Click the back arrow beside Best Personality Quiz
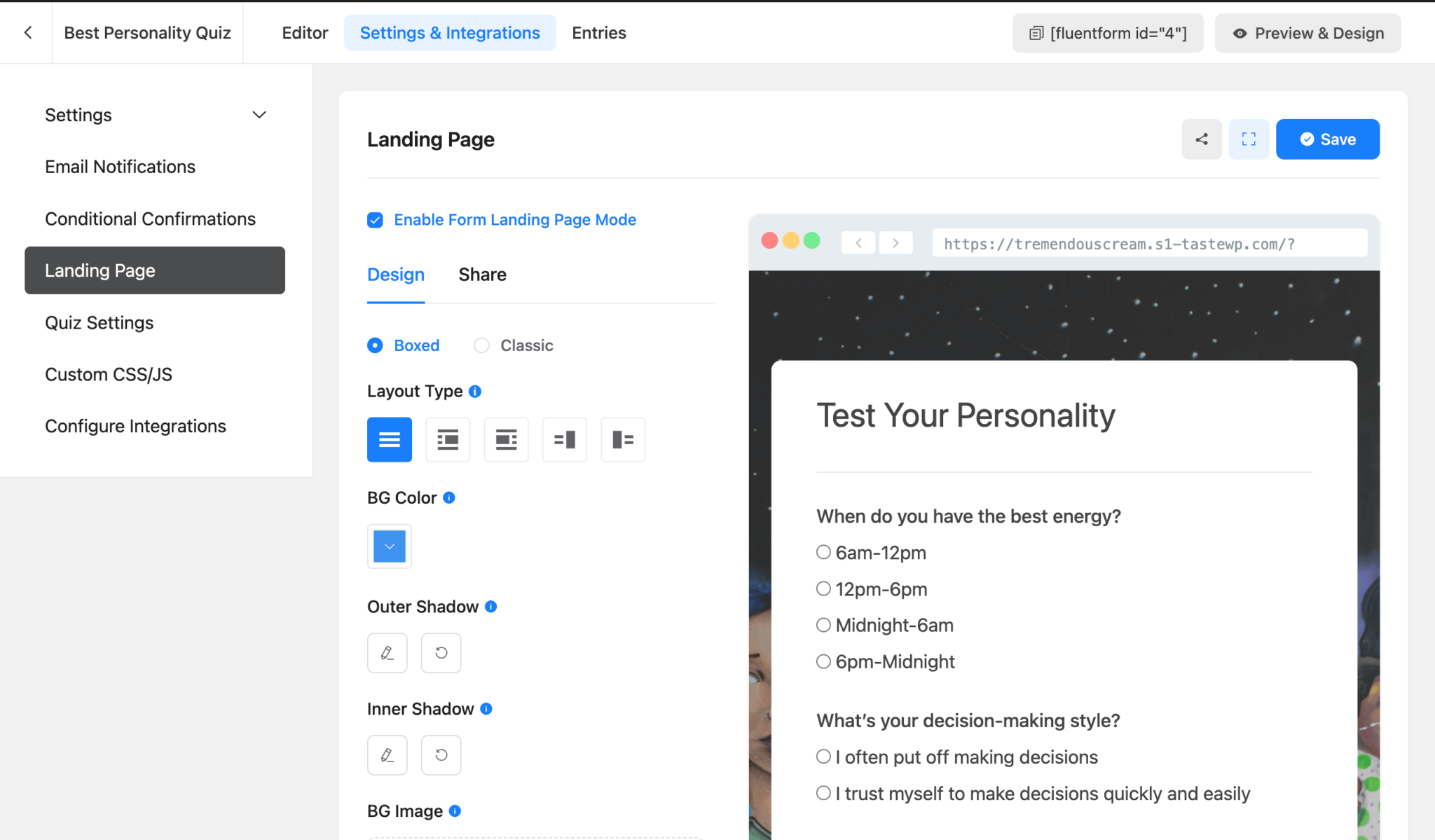 click(27, 32)
